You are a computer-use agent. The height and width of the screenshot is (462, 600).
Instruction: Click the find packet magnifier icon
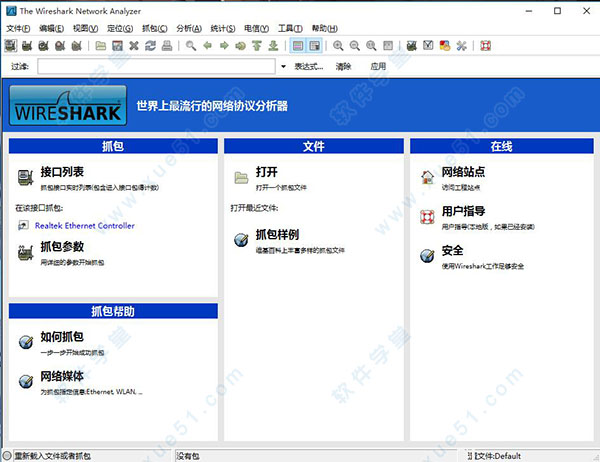click(191, 46)
